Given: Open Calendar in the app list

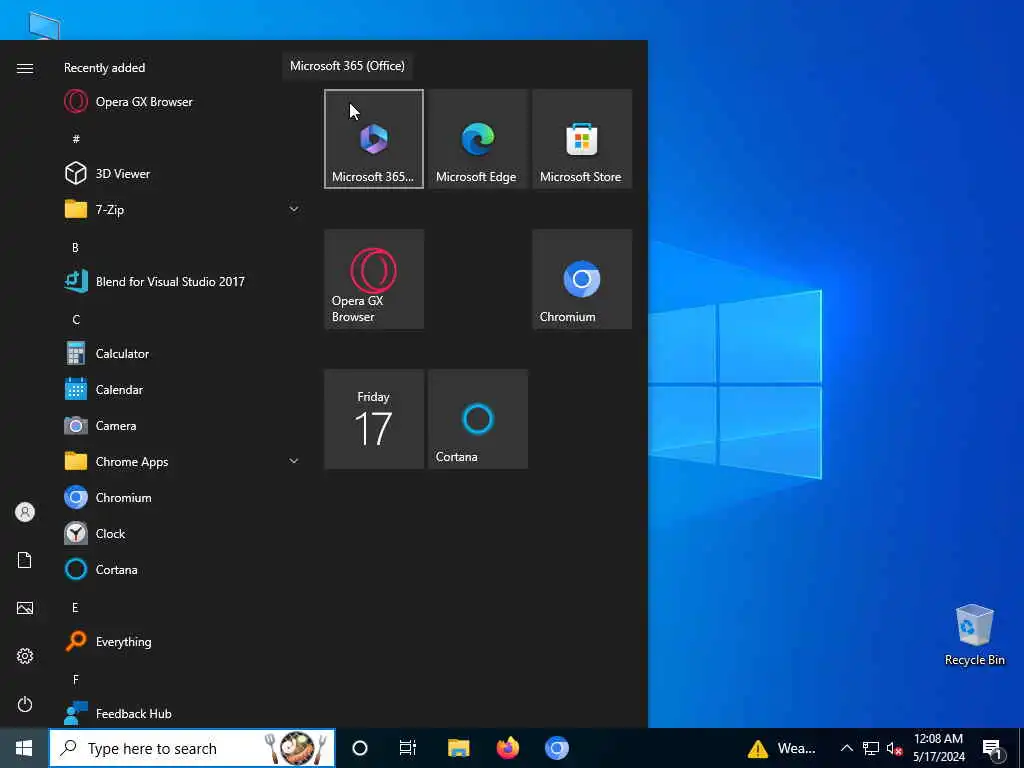Looking at the screenshot, I should 181,390.
